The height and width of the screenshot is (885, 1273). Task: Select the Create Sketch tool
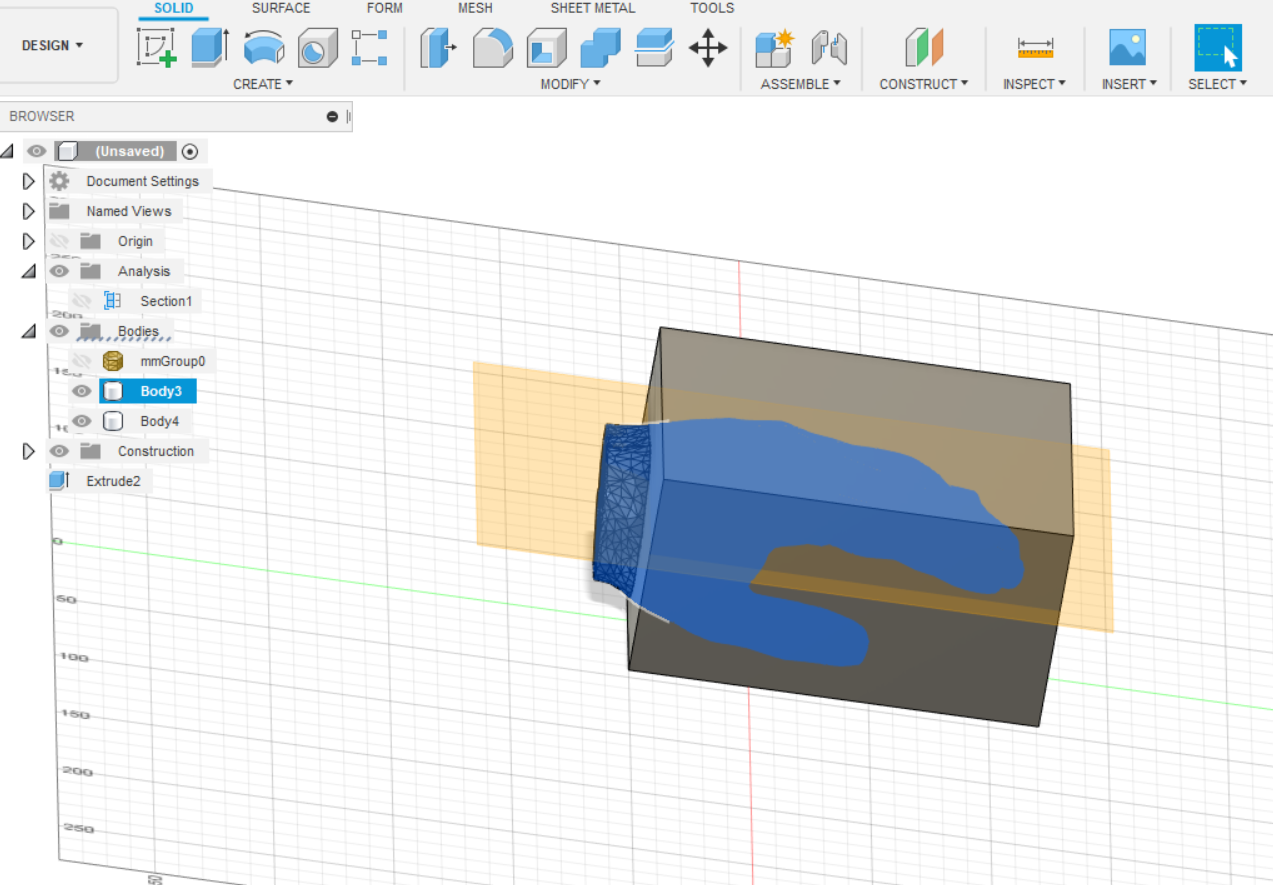(157, 48)
